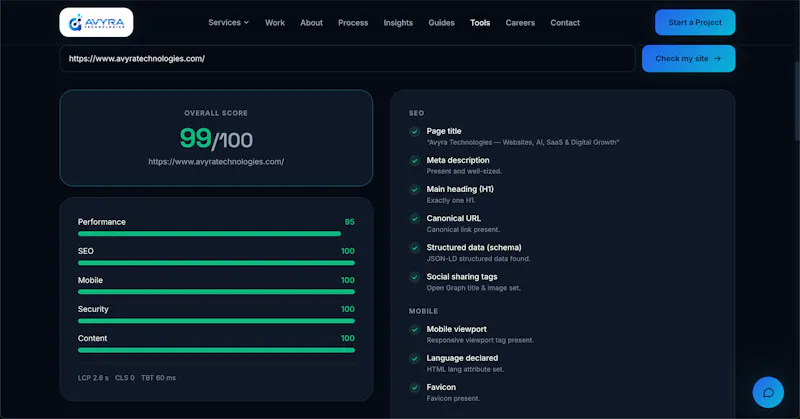Click the Performance score value 95
800x419 pixels.
coord(349,222)
